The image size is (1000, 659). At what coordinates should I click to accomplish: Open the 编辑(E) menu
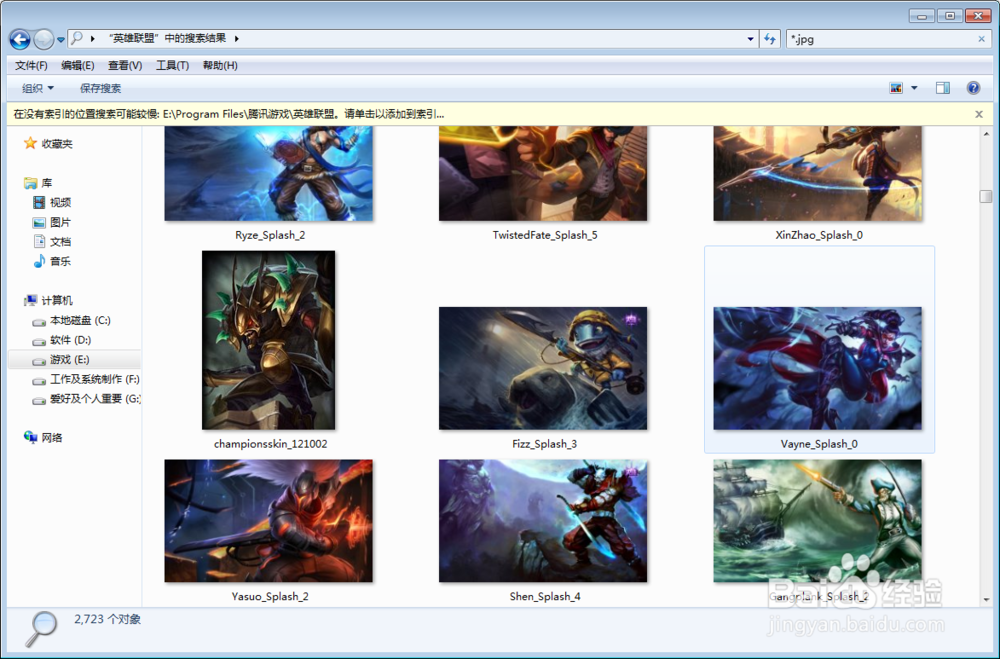pyautogui.click(x=78, y=65)
